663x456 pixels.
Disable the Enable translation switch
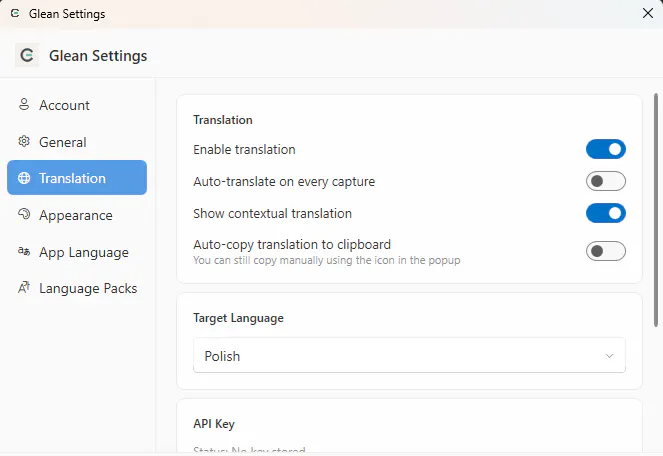tap(605, 149)
